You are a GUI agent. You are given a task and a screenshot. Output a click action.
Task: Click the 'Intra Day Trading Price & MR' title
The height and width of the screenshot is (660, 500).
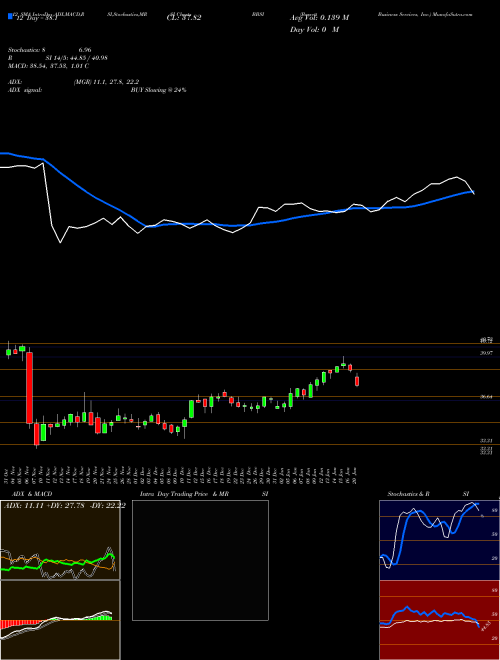(184, 494)
